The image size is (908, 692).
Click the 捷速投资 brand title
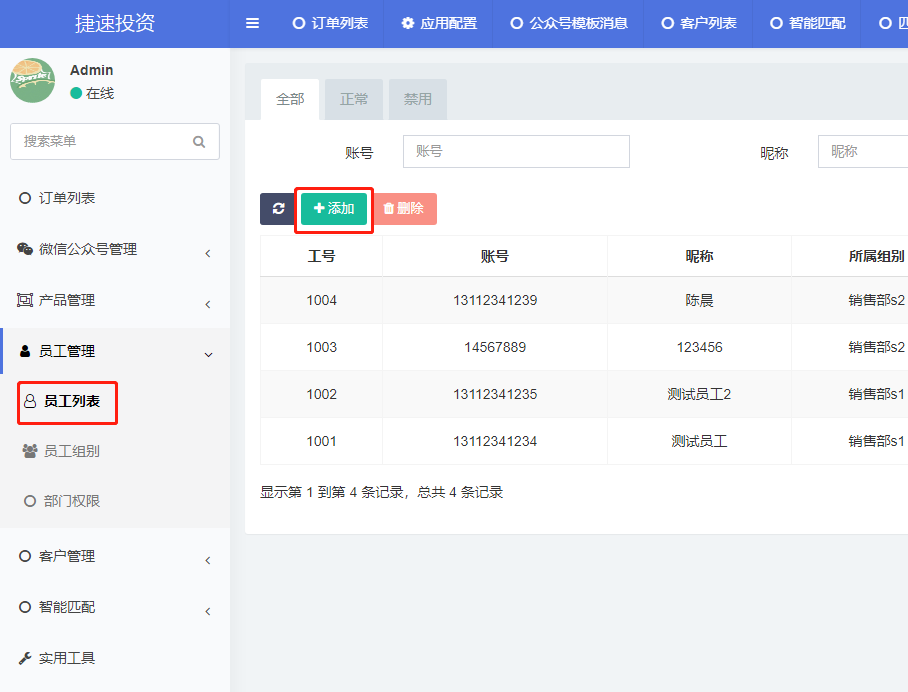(x=115, y=23)
